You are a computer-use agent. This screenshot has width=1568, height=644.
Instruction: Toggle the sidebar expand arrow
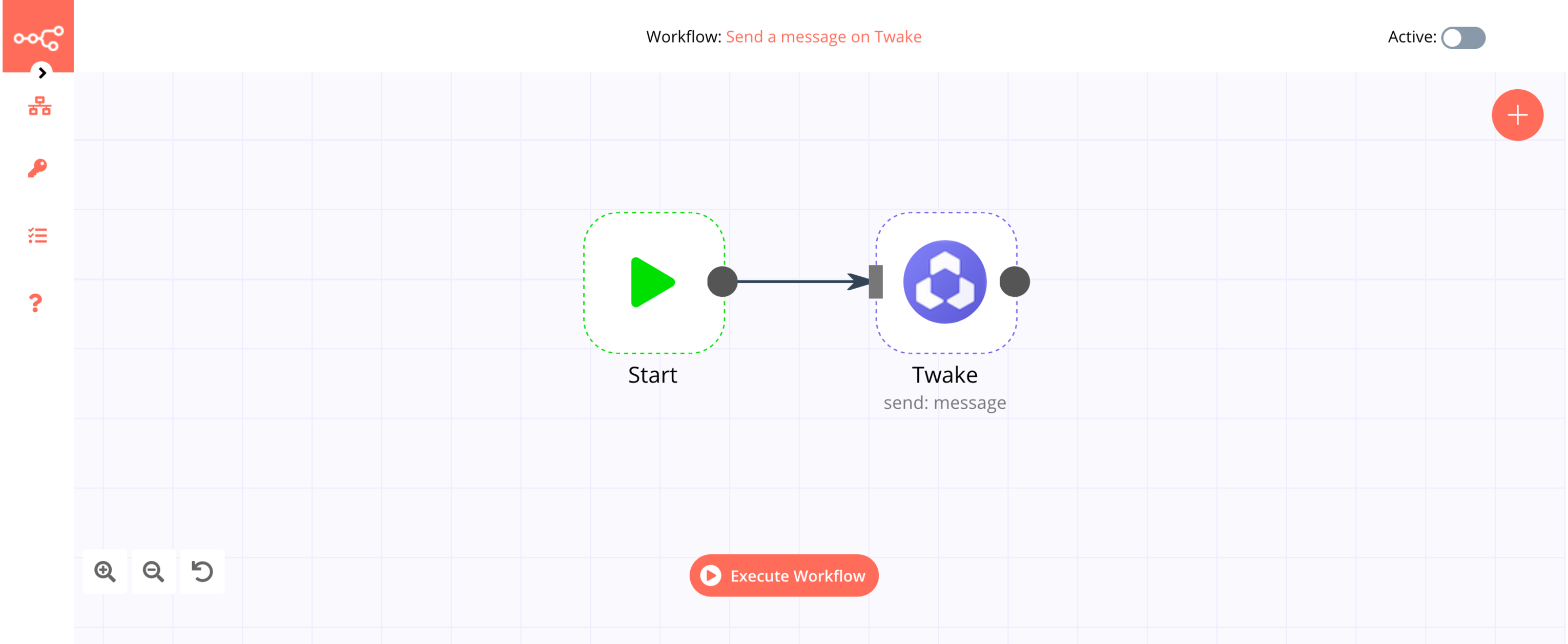tap(41, 72)
